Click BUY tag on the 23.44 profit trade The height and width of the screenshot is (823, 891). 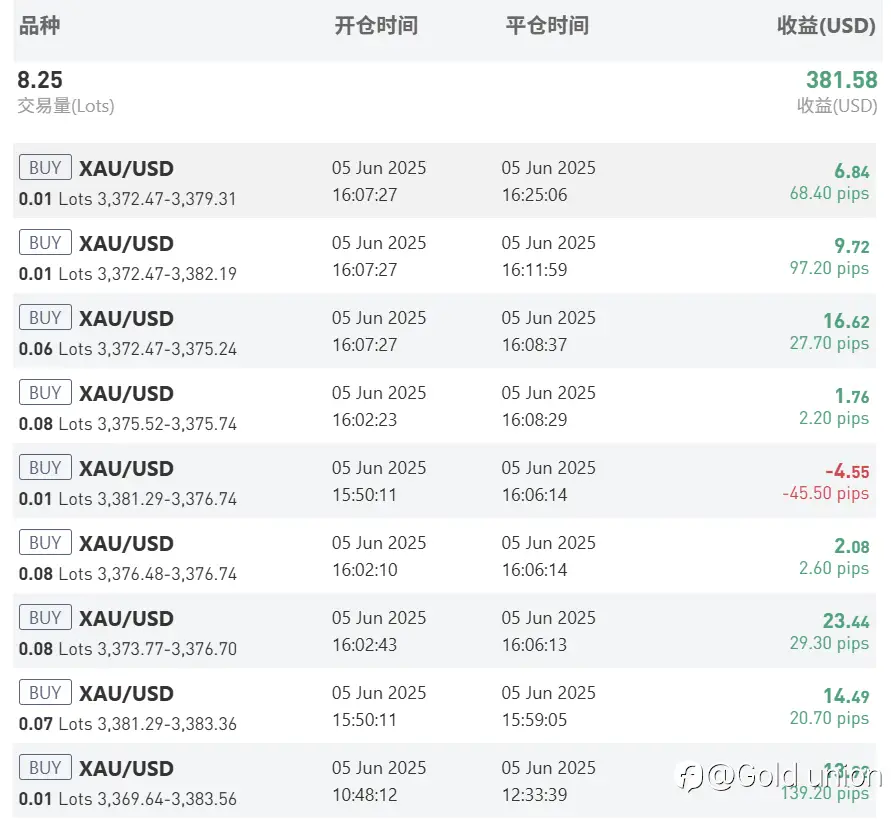click(45, 618)
